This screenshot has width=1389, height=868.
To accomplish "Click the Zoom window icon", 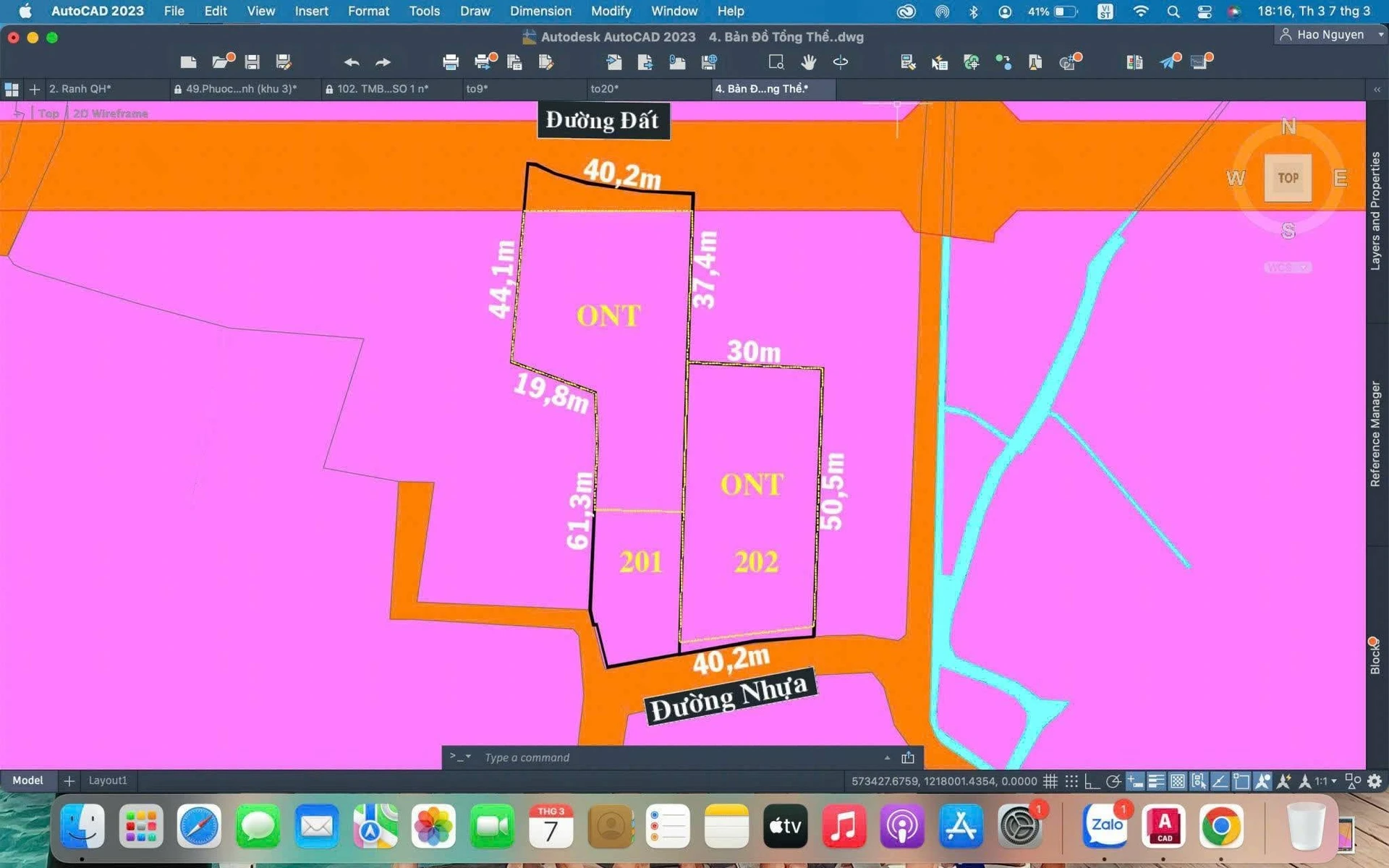I will click(776, 62).
